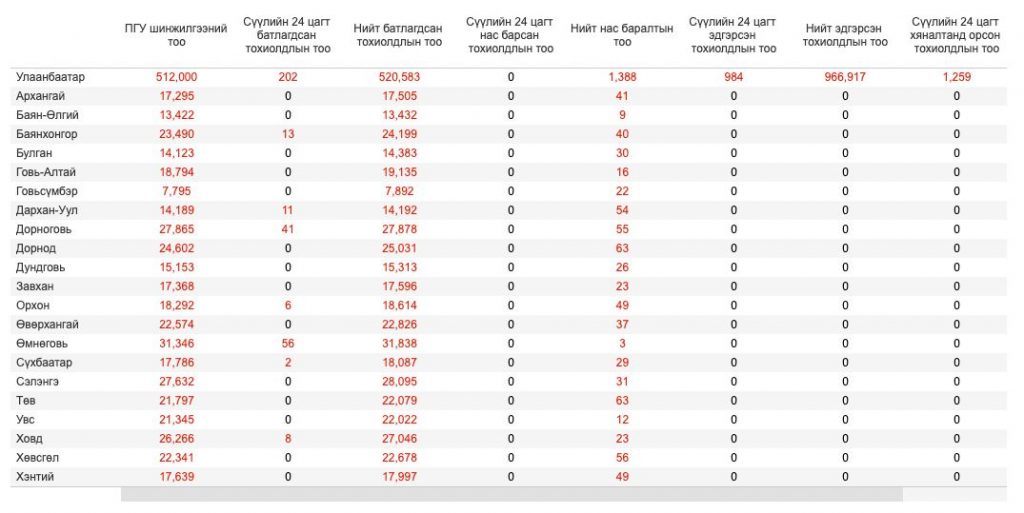Click Нийт эдгэрсэн тохиолдлын тоо header

845,35
